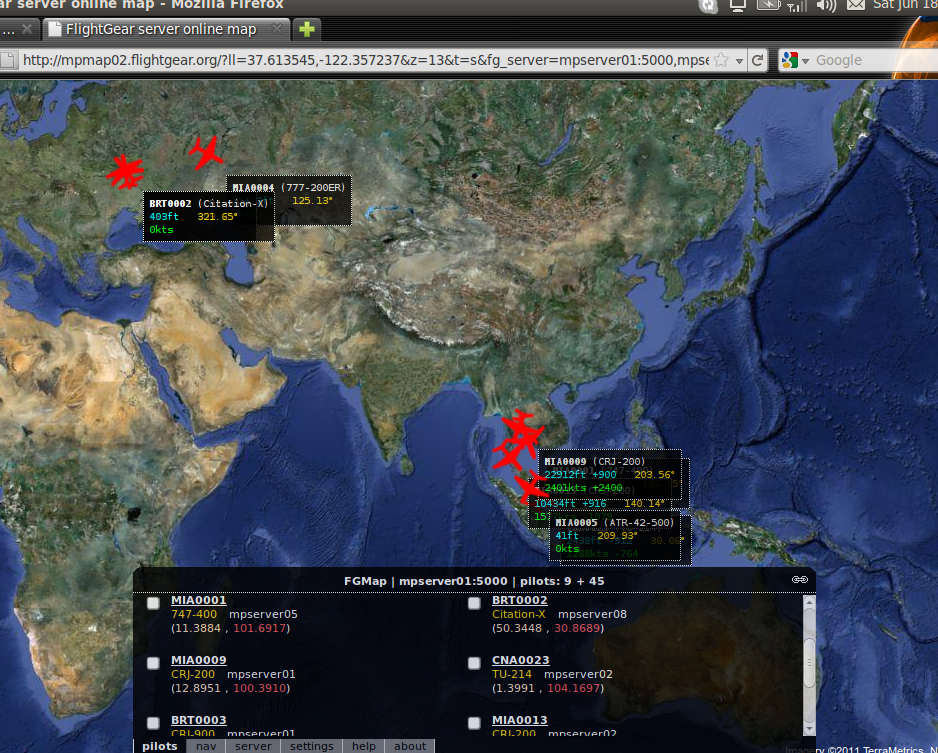Click the mail envelope tray icon
This screenshot has width=938, height=753.
click(x=855, y=5)
